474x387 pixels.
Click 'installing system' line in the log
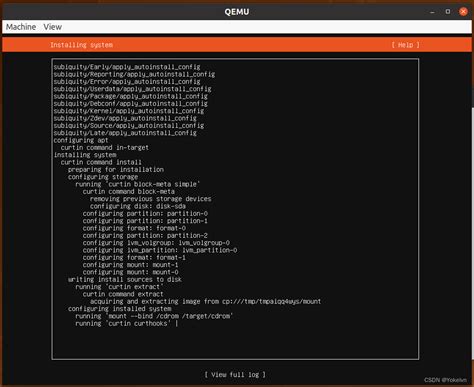[x=85, y=155]
